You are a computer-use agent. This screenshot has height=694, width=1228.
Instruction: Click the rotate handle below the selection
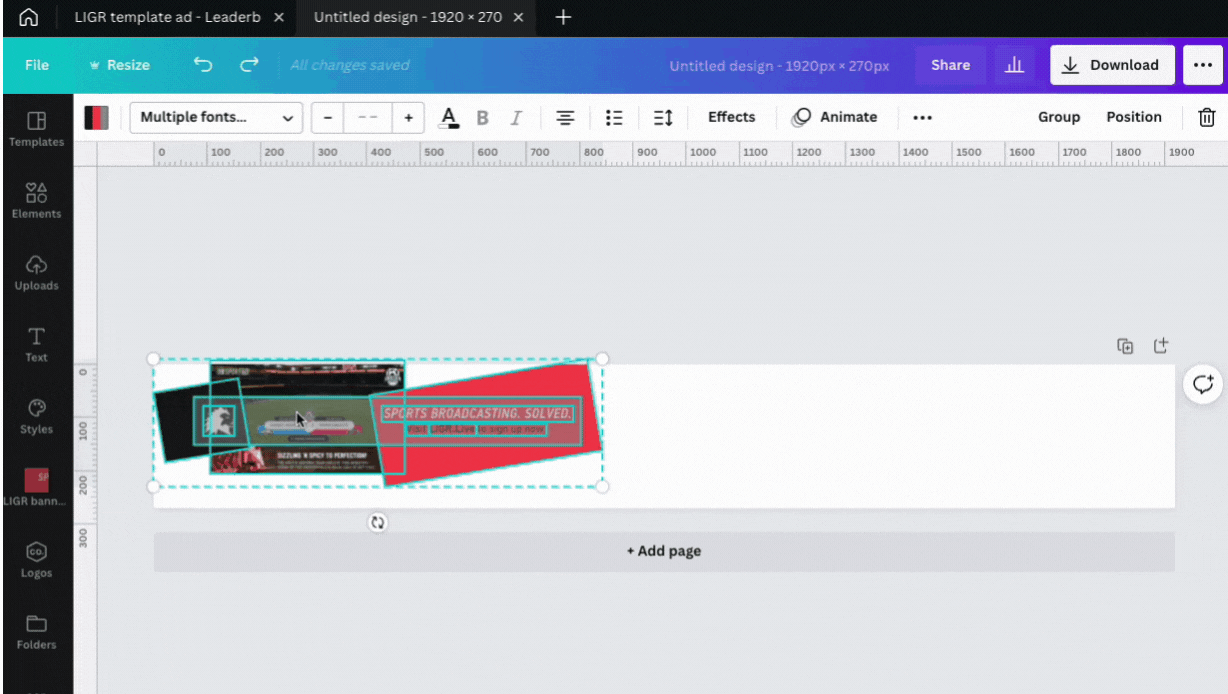[x=377, y=523]
